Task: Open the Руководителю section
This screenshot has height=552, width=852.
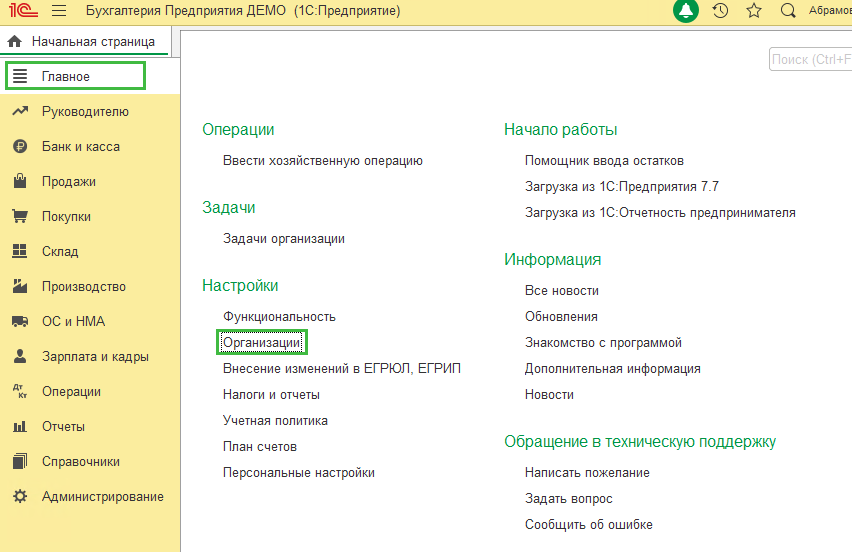Action: point(90,111)
